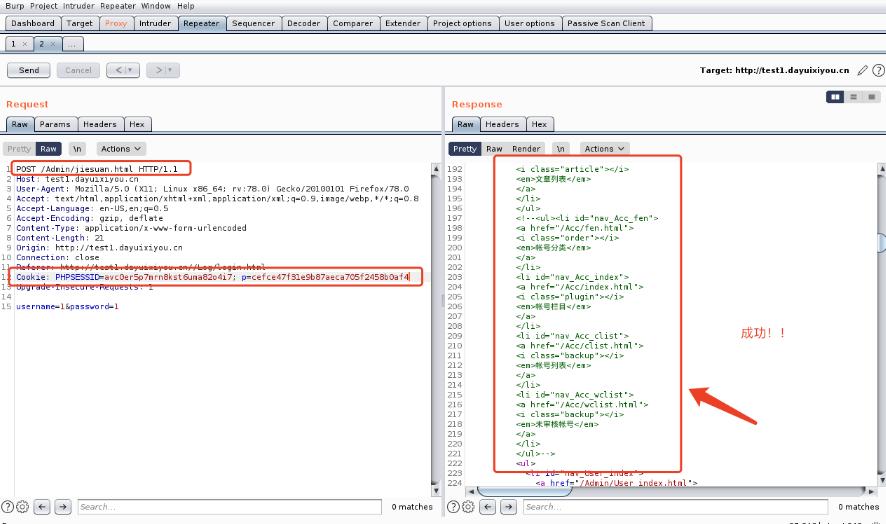Switch to the Intruder tool tab
This screenshot has height=524, width=886.
[155, 23]
